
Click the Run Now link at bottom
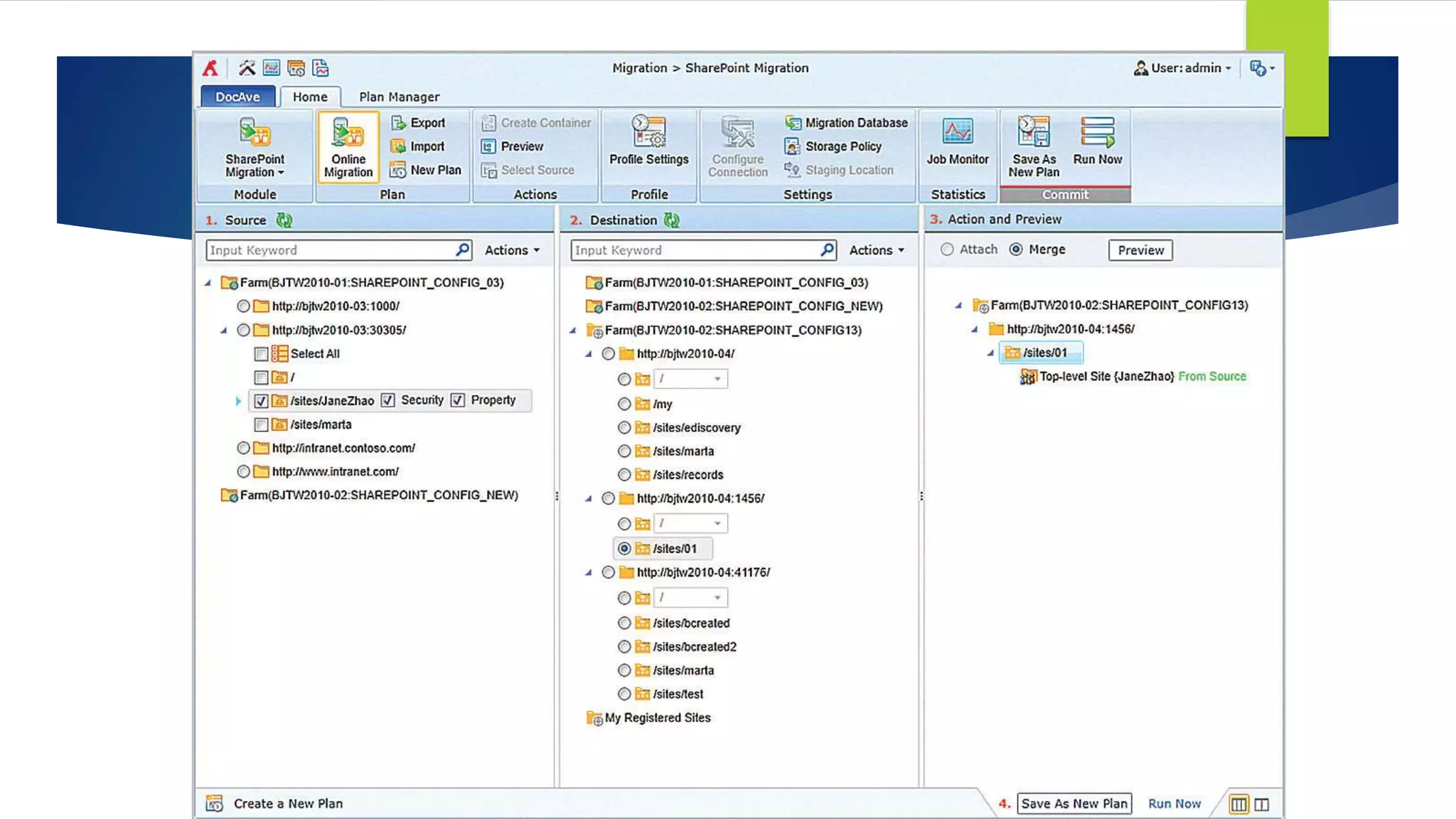[1174, 803]
